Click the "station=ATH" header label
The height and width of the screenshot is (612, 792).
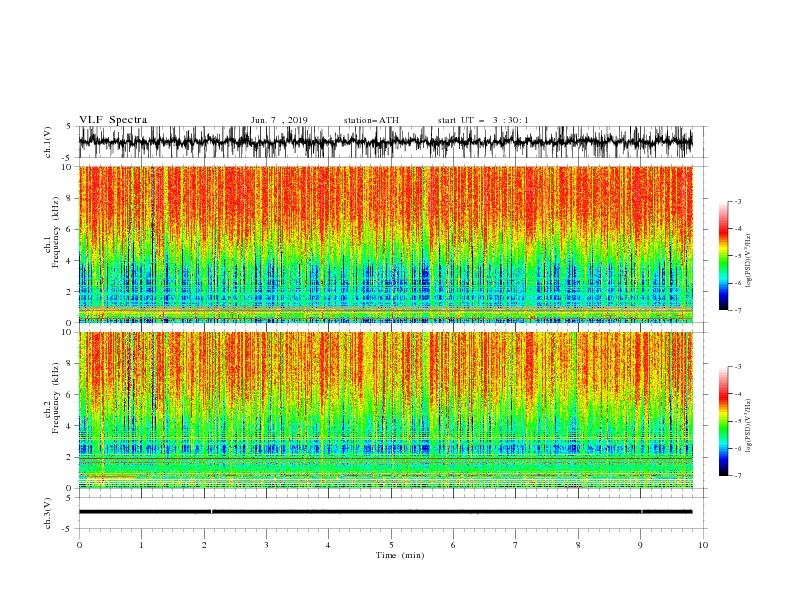pos(371,120)
